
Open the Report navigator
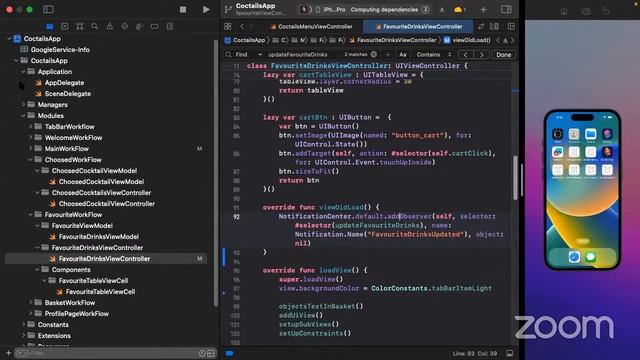coord(169,27)
